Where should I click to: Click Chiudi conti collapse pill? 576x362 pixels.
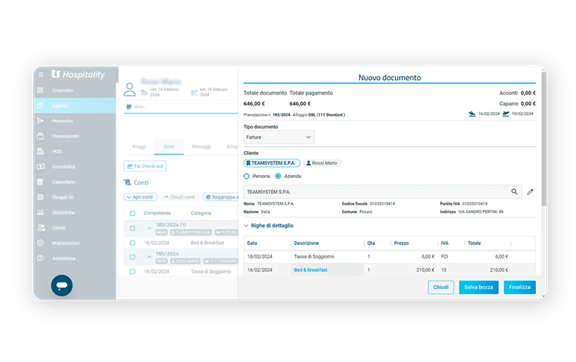click(180, 197)
